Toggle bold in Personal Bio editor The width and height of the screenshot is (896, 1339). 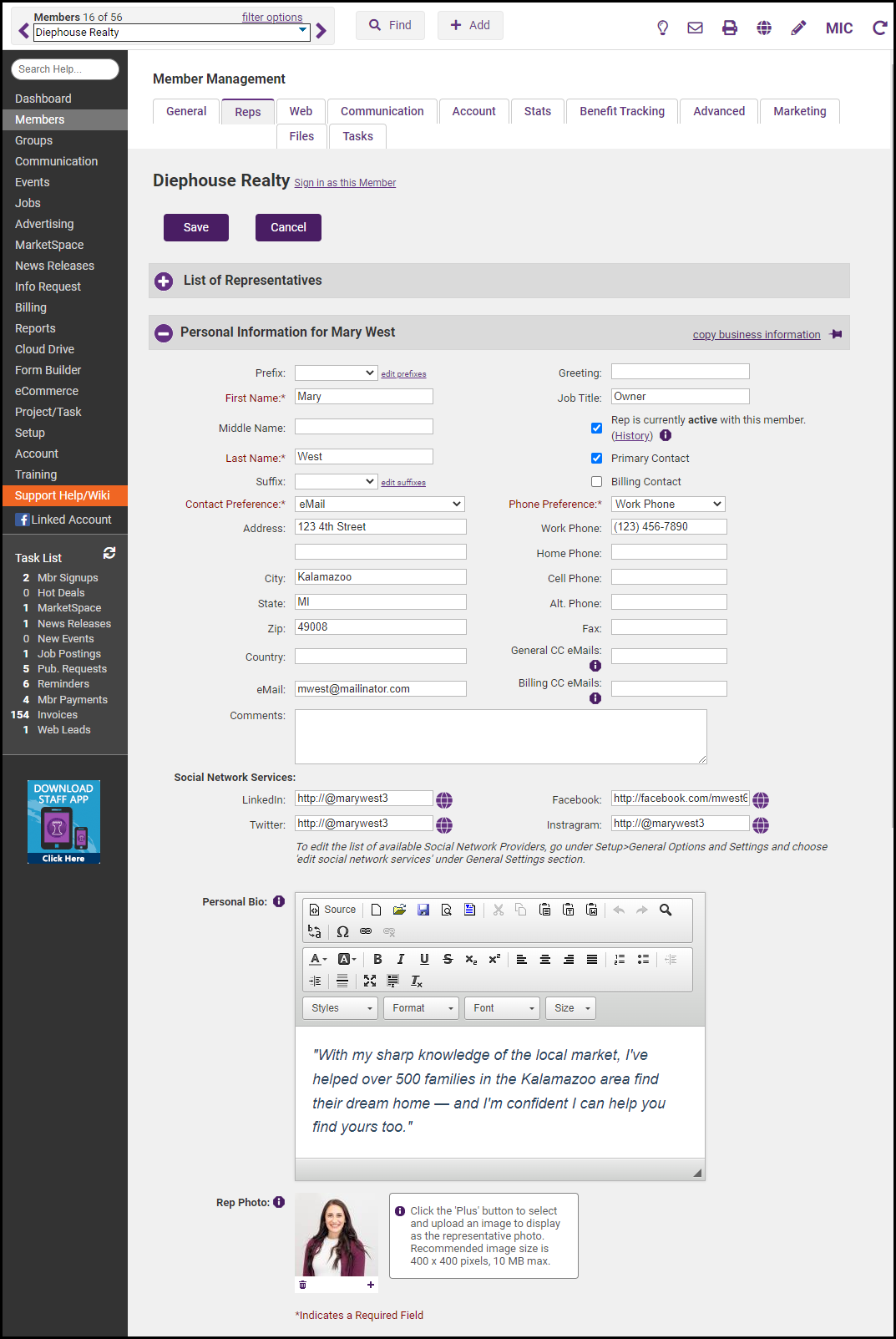(377, 959)
